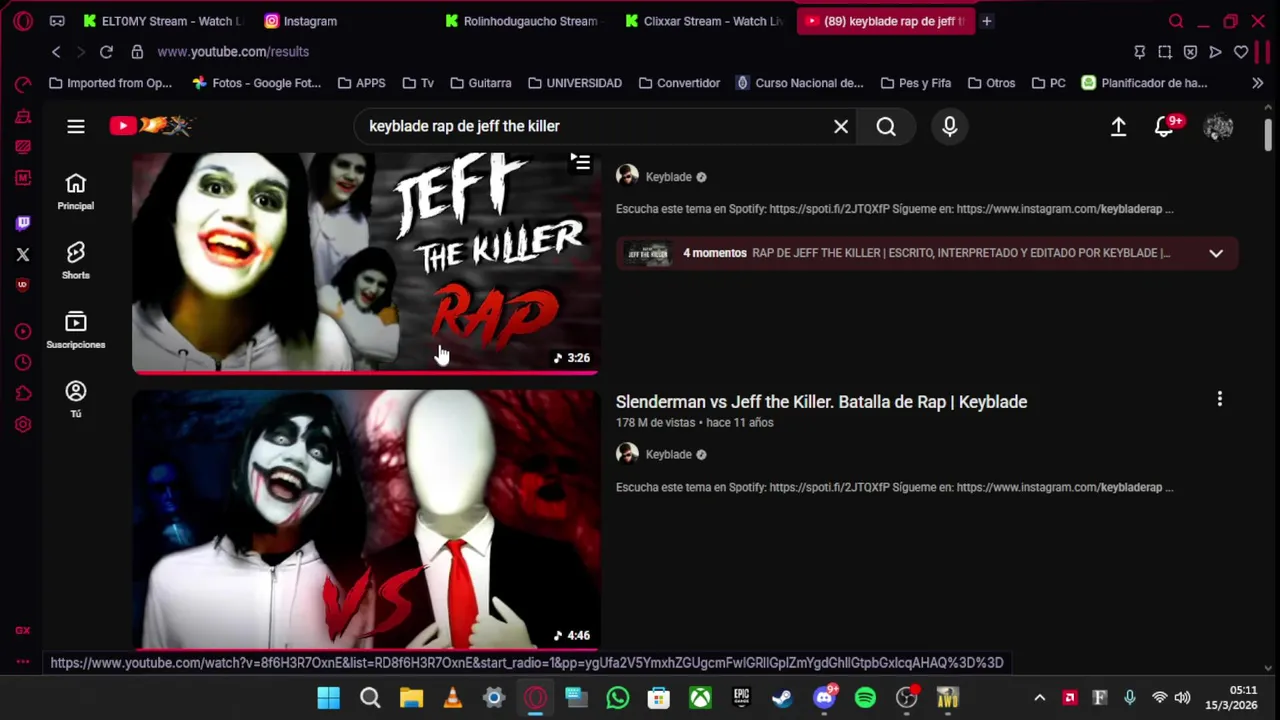
Task: Open Planificador bookmark
Action: point(1144,83)
